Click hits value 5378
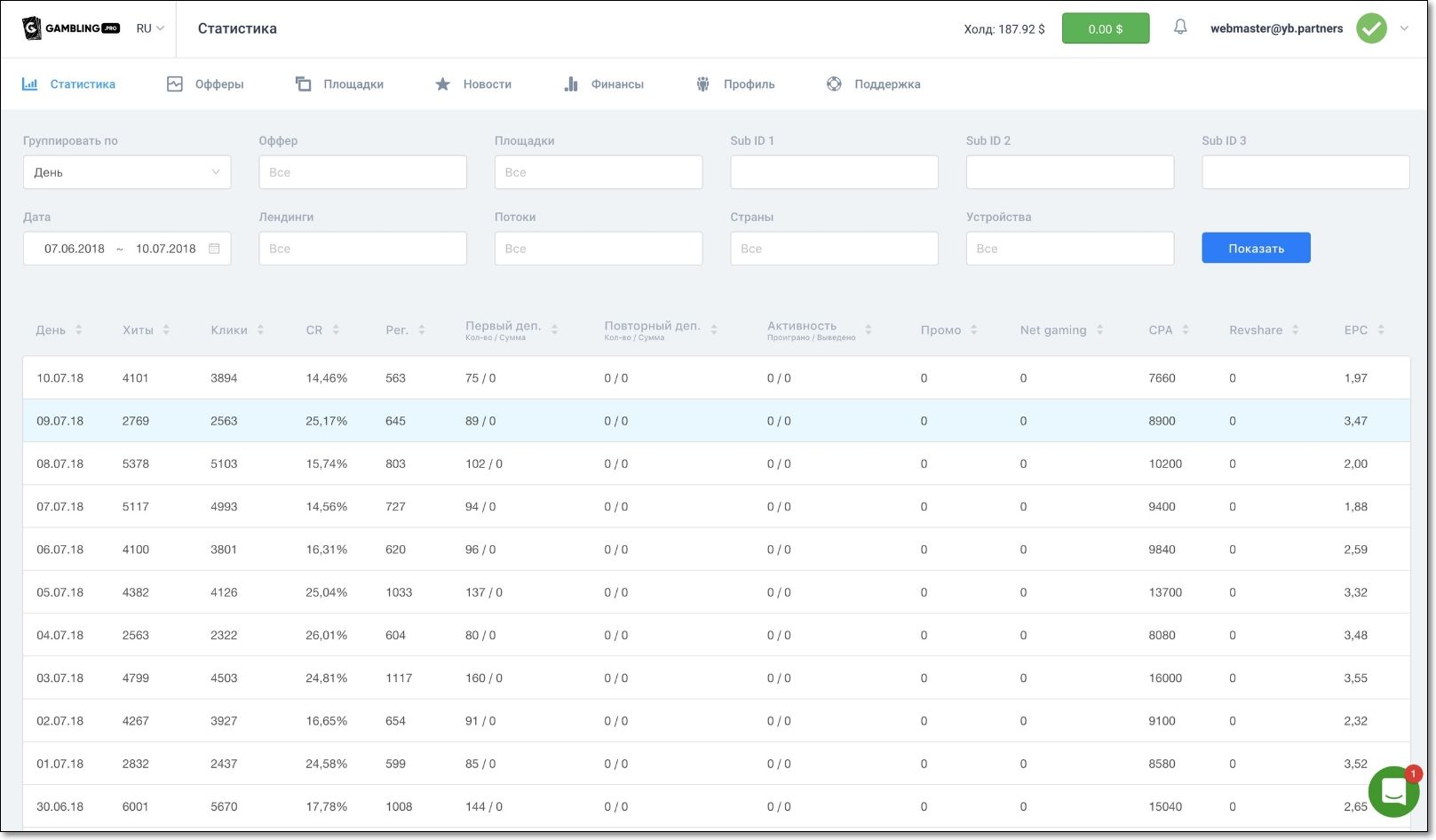This screenshot has width=1436, height=840. click(x=136, y=464)
